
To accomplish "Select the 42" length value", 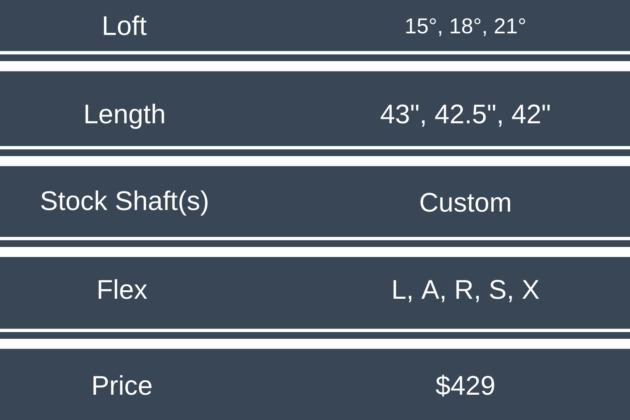I will (530, 114).
